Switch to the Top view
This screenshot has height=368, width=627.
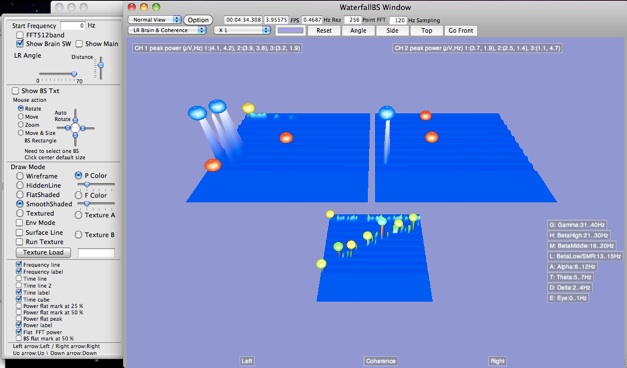426,30
